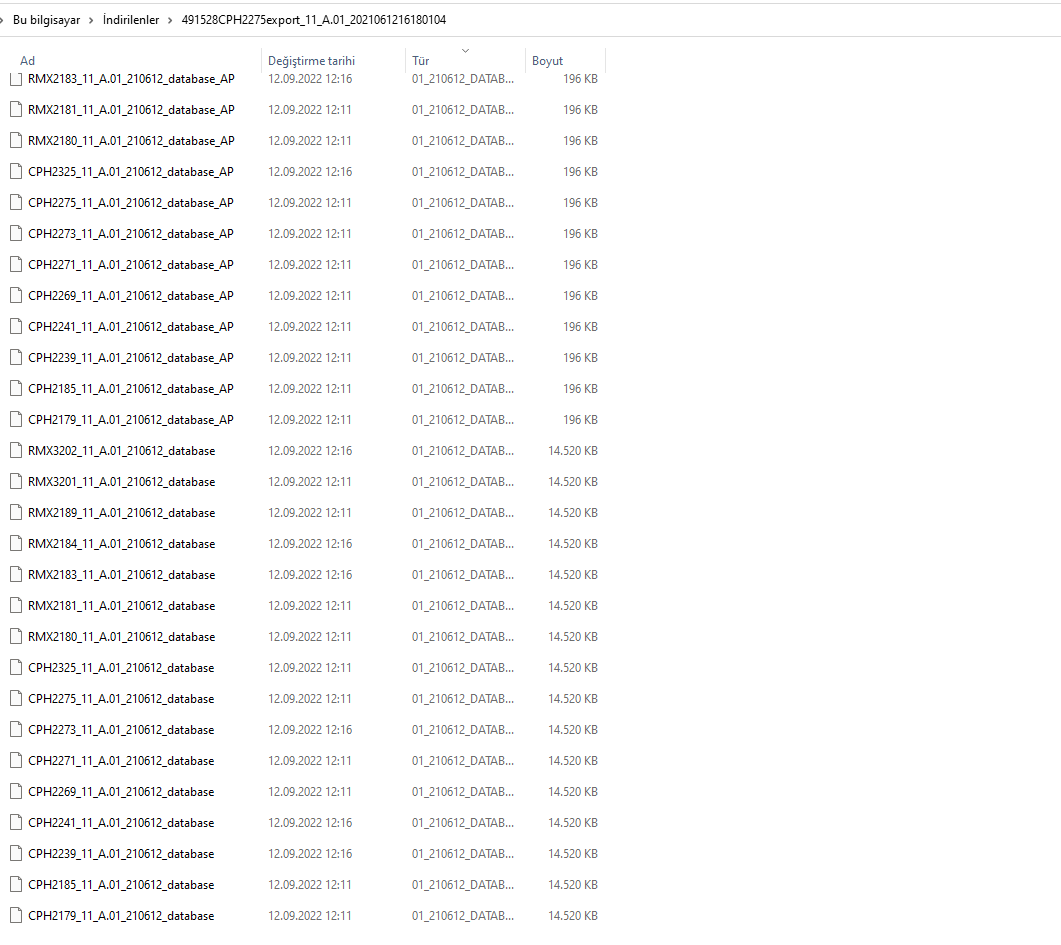Click file icon of RMX2181_11_A.01_210612_database
1061x945 pixels.
pyautogui.click(x=16, y=606)
